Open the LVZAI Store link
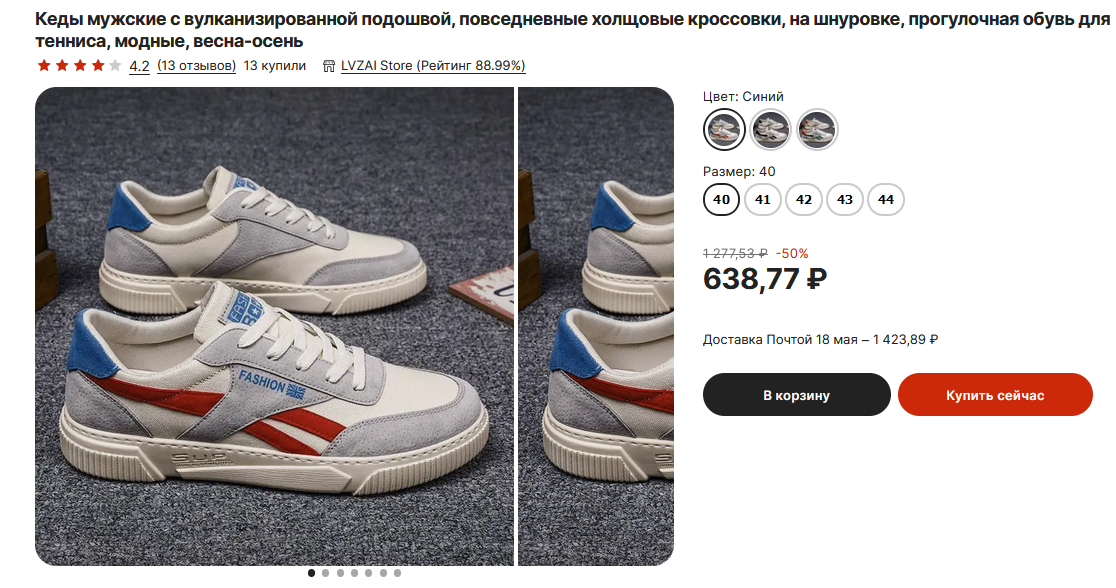The height and width of the screenshot is (588, 1116). (x=433, y=66)
